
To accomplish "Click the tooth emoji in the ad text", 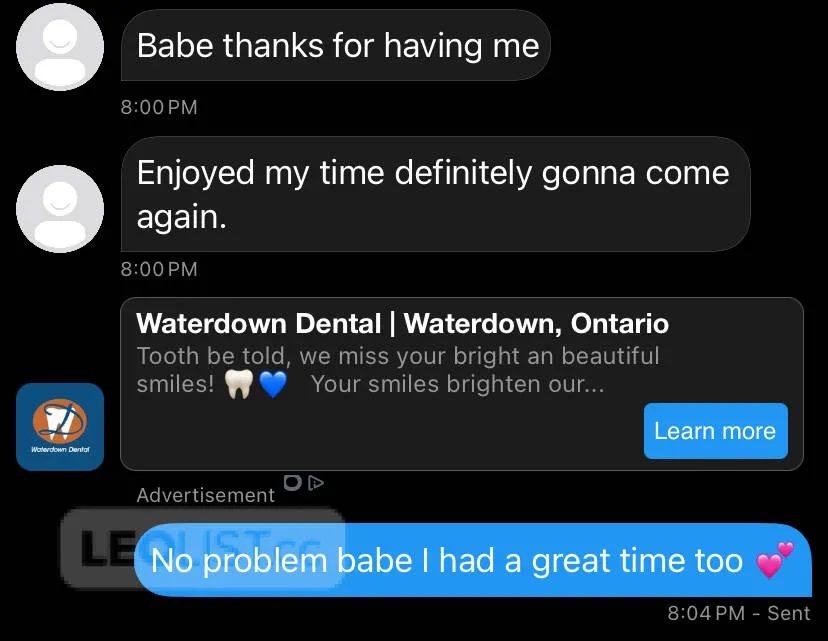I will tap(237, 384).
